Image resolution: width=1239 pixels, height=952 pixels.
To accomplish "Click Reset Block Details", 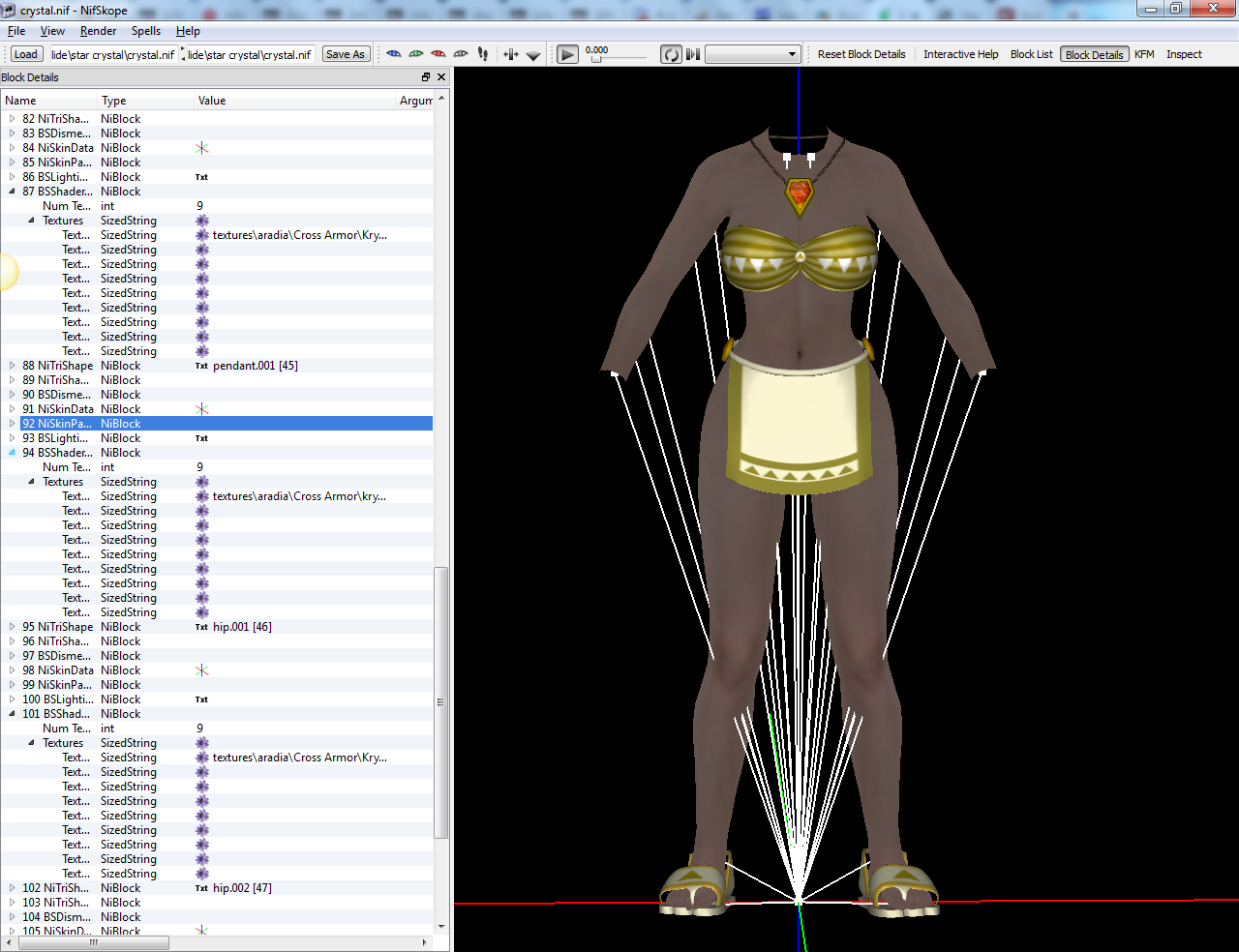I will tap(861, 54).
